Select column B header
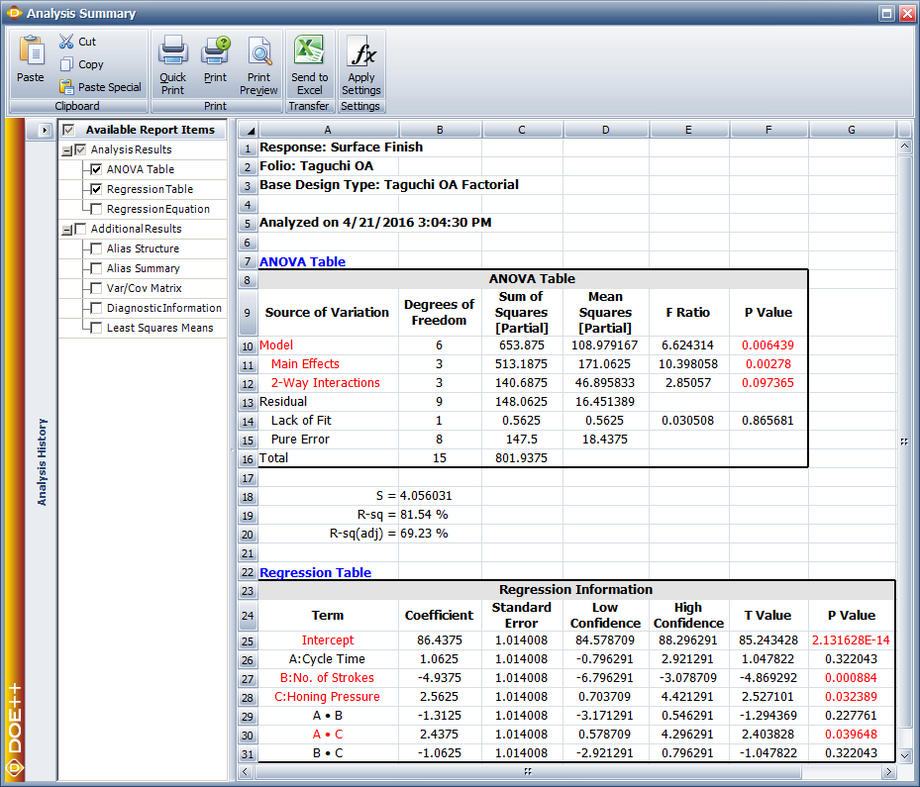 click(x=439, y=130)
